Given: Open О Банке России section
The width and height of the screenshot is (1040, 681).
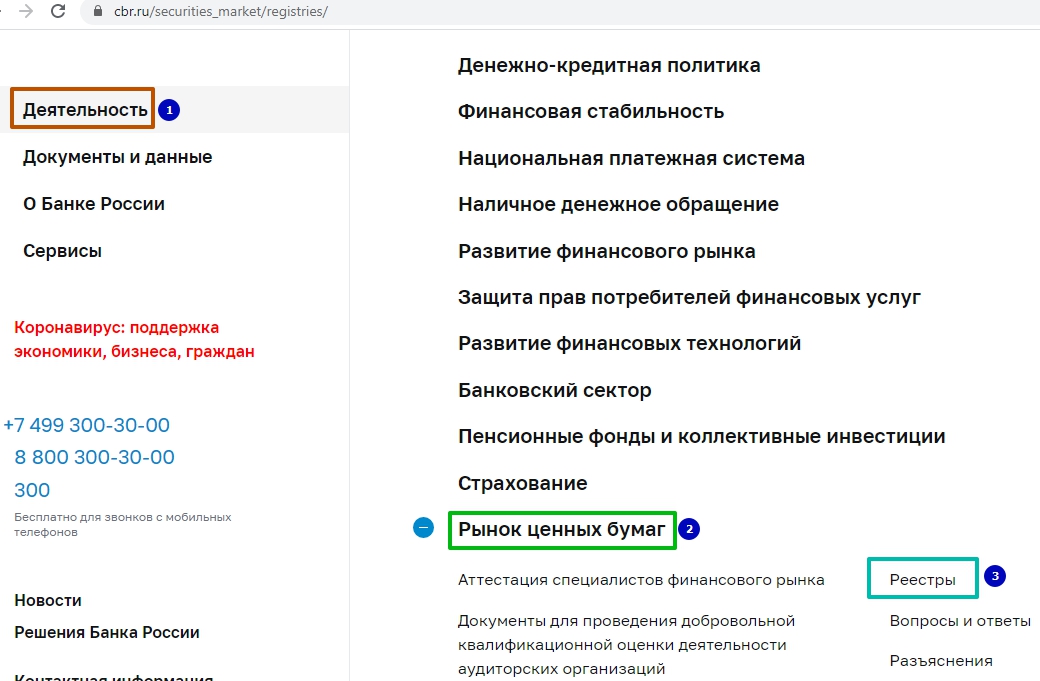Looking at the screenshot, I should (94, 204).
